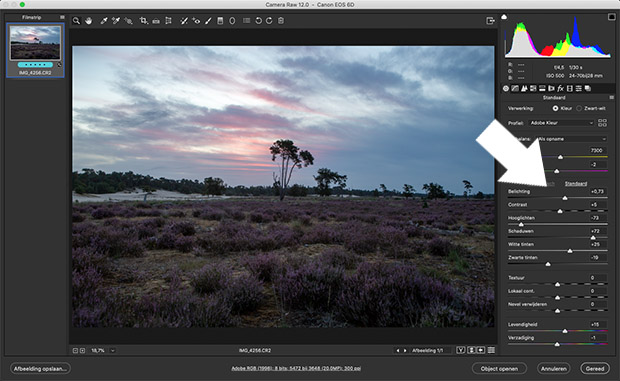Select the White Balance eyedropper tool
This screenshot has height=381, width=620.
(104, 21)
